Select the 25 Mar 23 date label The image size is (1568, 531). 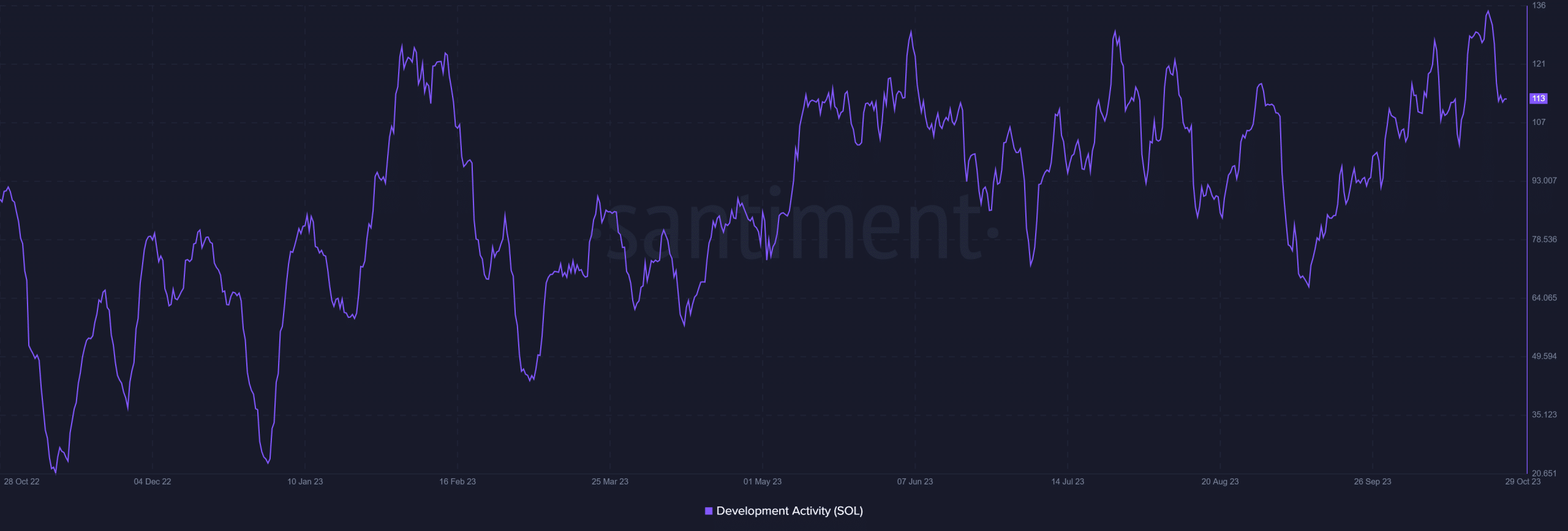pyautogui.click(x=610, y=481)
